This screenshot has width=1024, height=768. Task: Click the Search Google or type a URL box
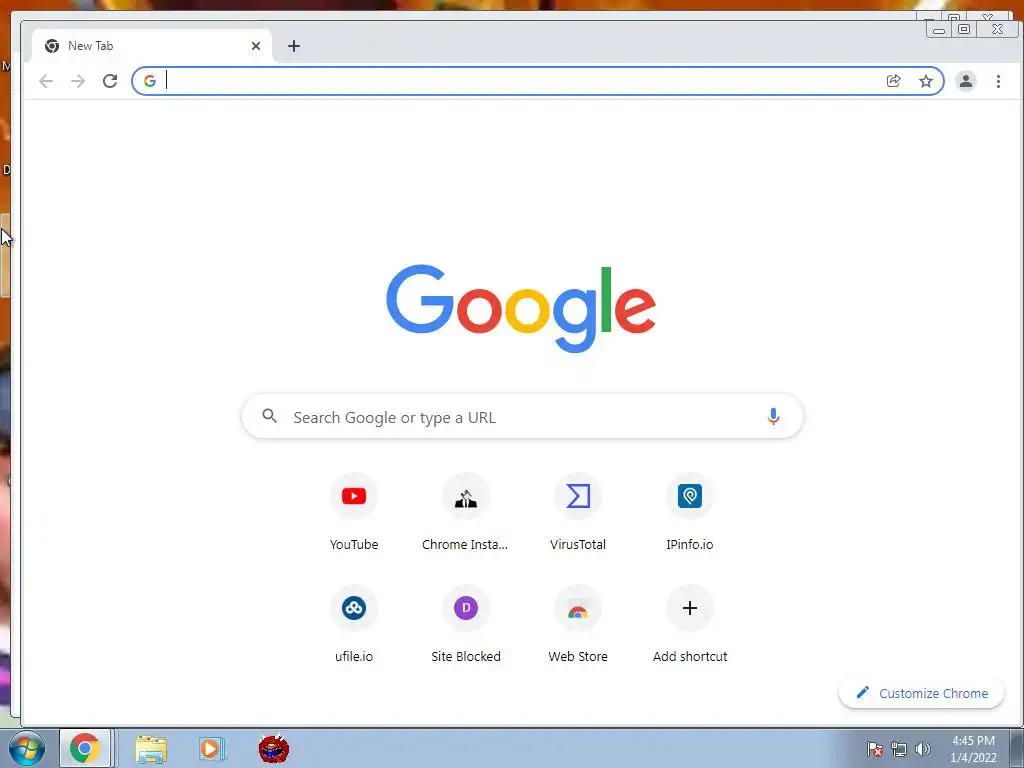pos(522,417)
